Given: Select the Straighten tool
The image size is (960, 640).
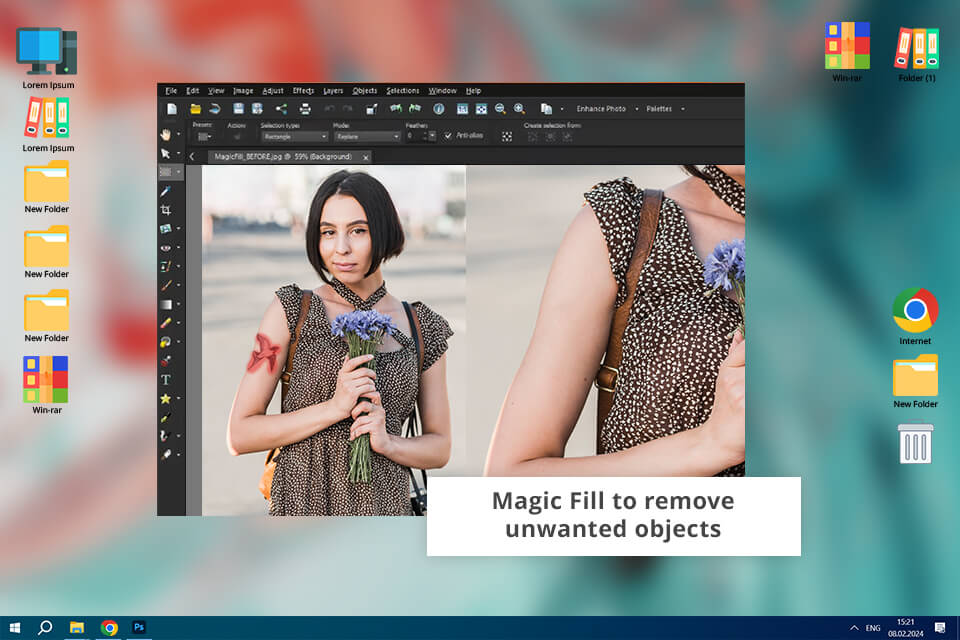Looking at the screenshot, I should coord(165,228).
